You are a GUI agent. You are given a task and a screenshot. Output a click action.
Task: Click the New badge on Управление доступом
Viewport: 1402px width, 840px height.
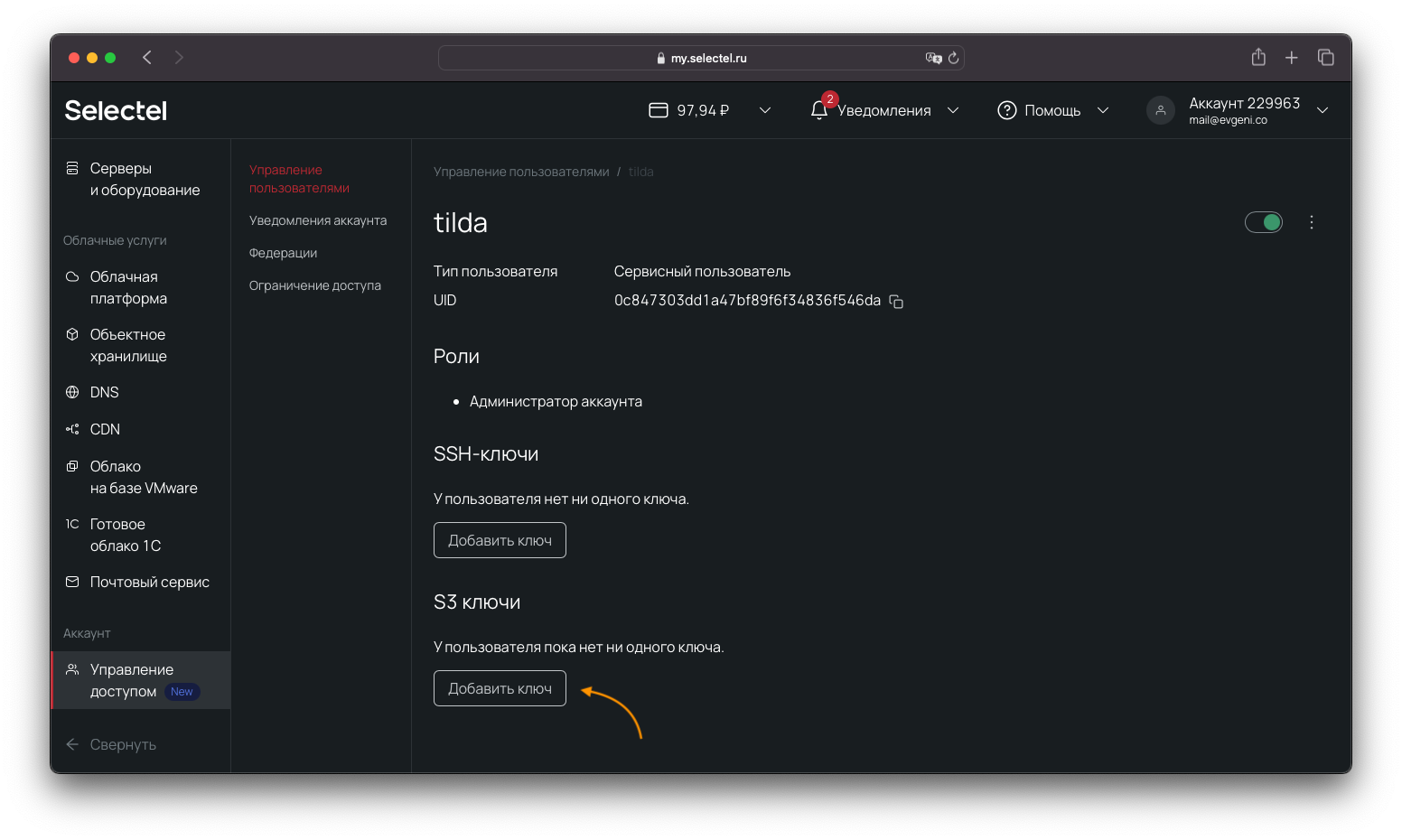182,692
